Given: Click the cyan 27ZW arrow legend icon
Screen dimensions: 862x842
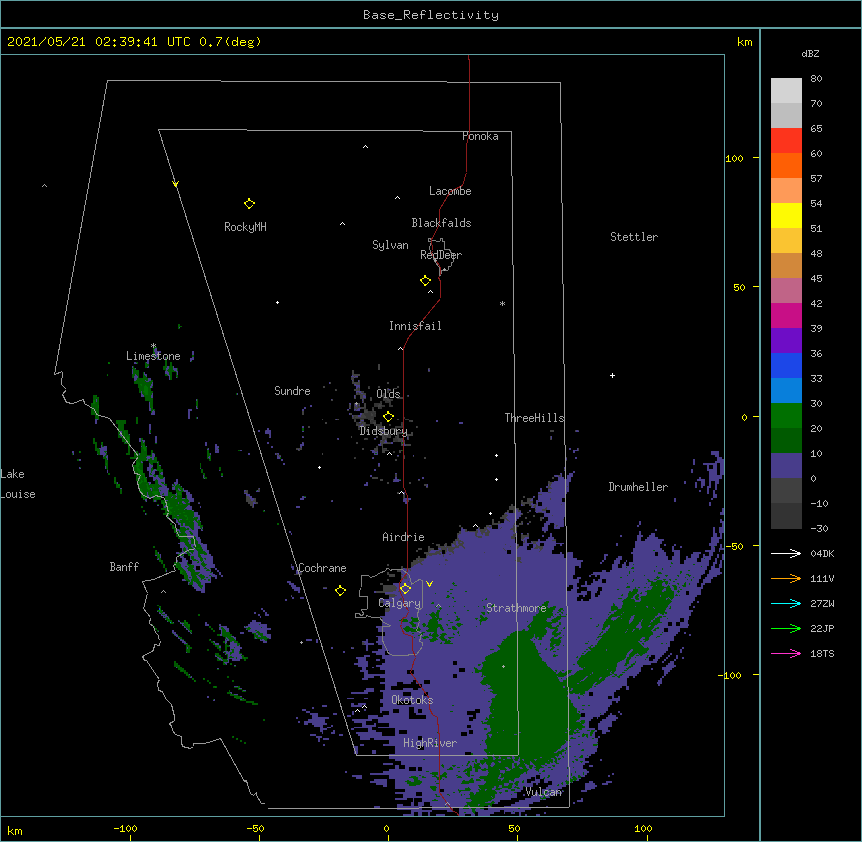Looking at the screenshot, I should [786, 603].
